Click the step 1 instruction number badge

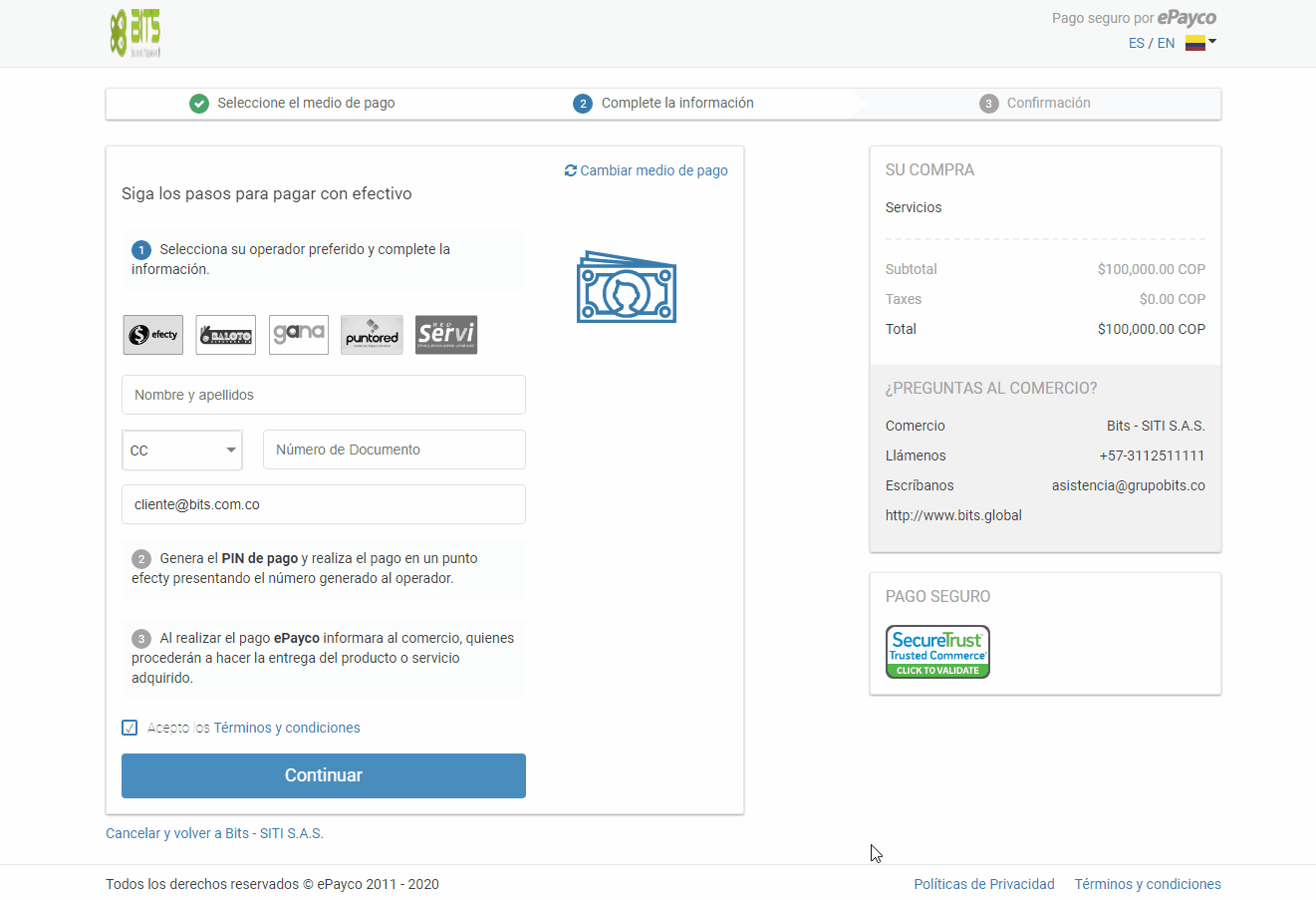click(141, 250)
